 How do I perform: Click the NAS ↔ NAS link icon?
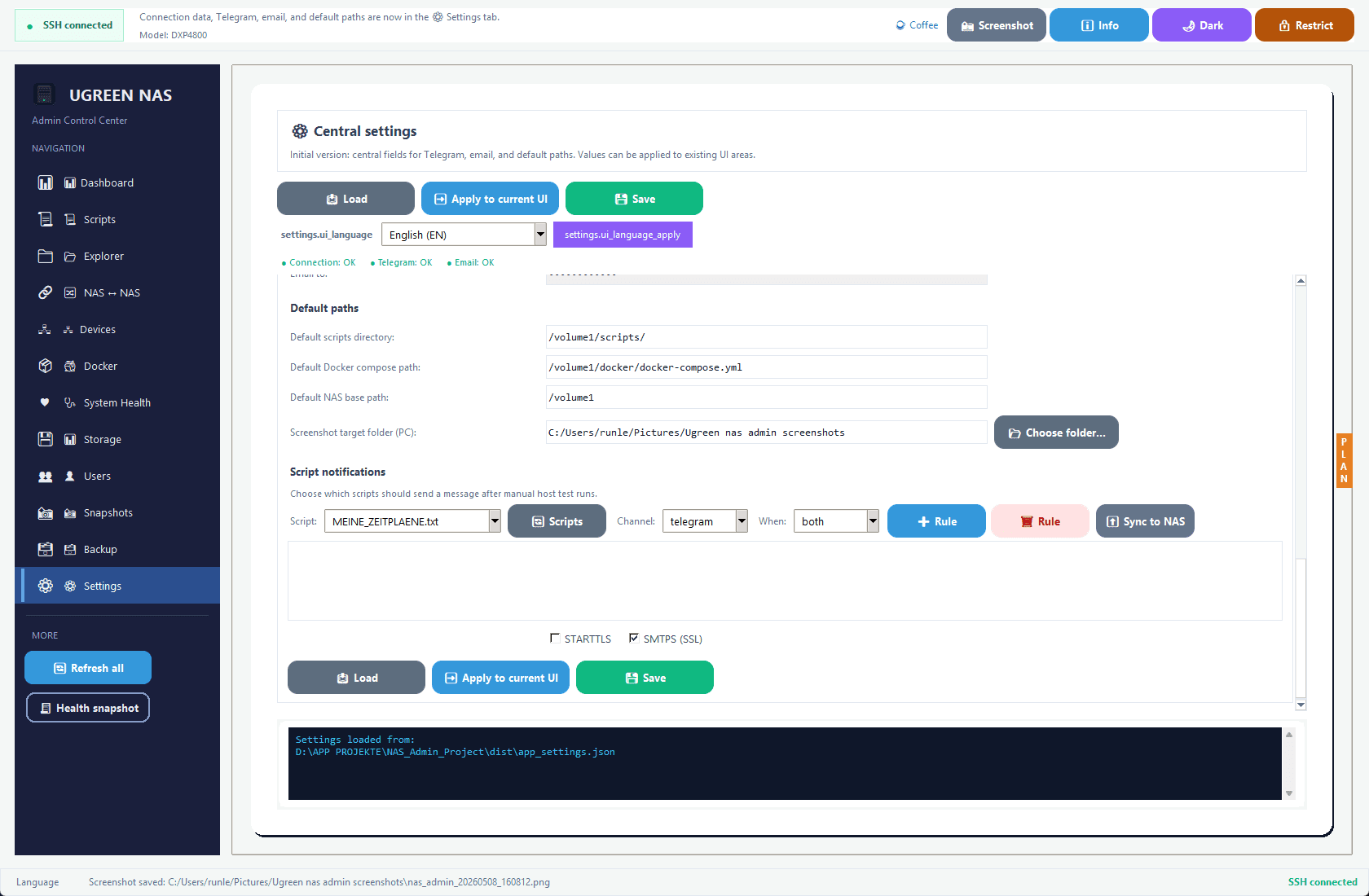coord(46,292)
